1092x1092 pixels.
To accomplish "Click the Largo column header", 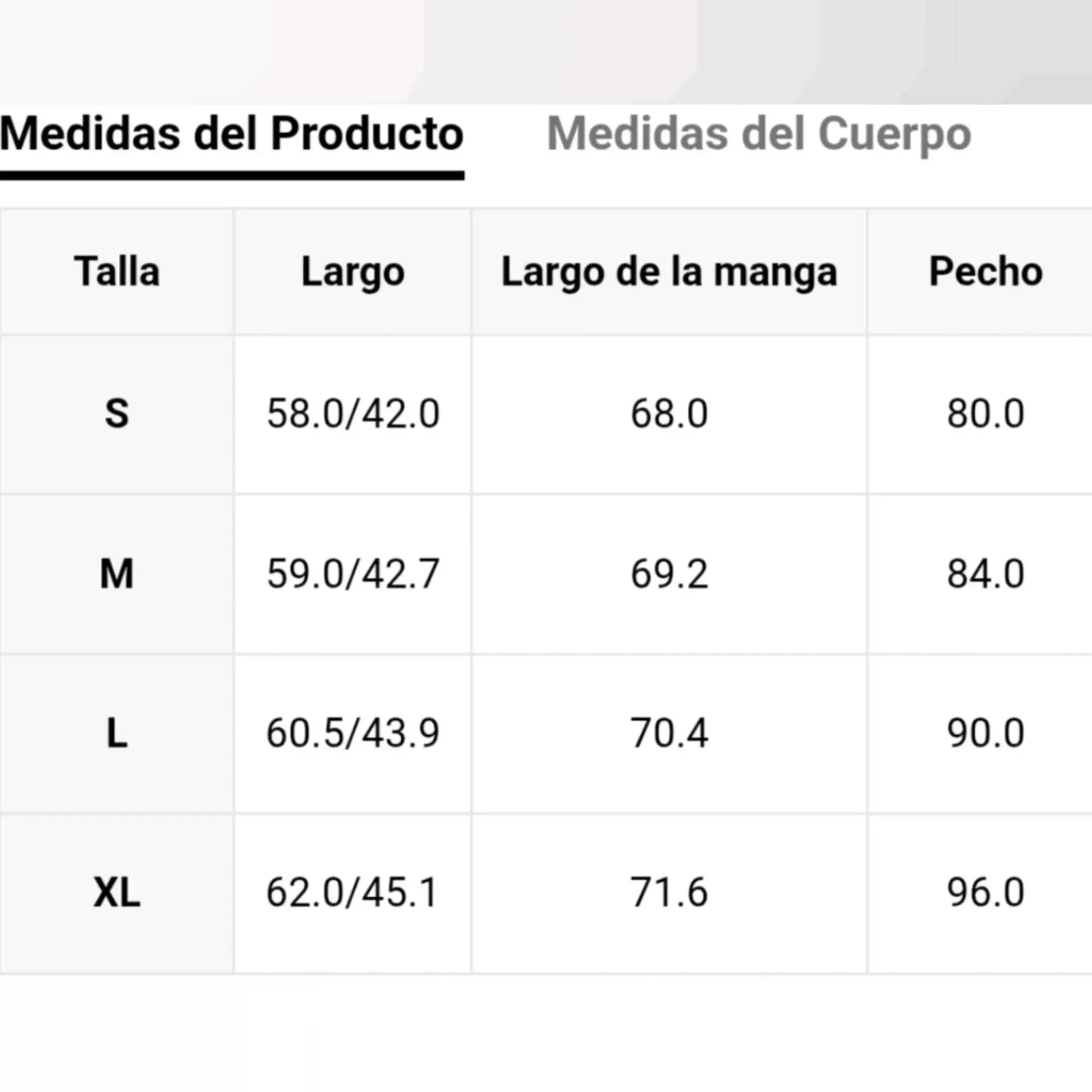I will click(x=353, y=271).
